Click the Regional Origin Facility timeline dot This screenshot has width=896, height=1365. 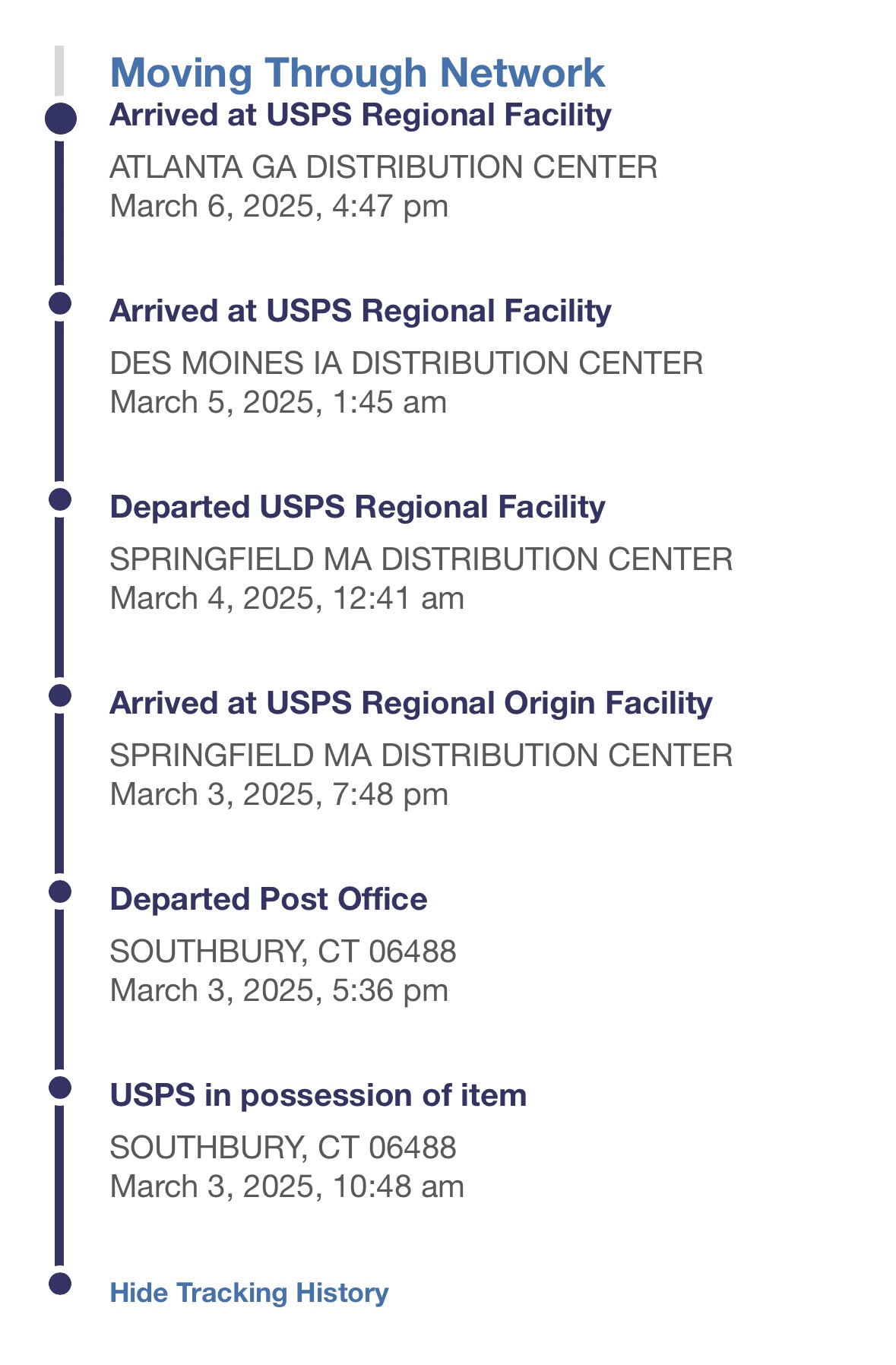[60, 695]
